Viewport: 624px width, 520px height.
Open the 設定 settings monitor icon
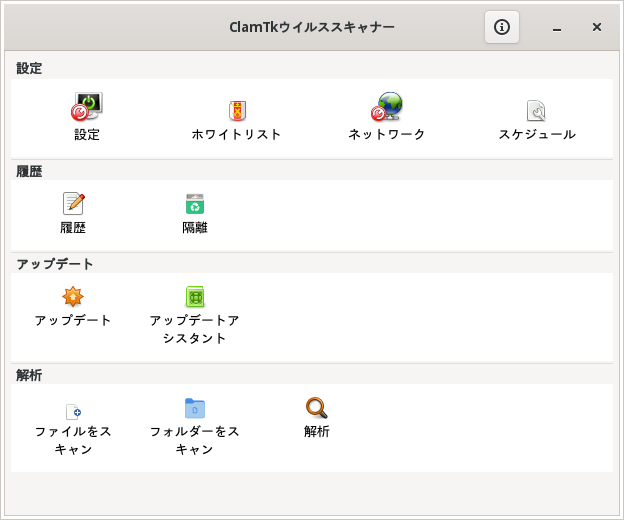point(87,107)
